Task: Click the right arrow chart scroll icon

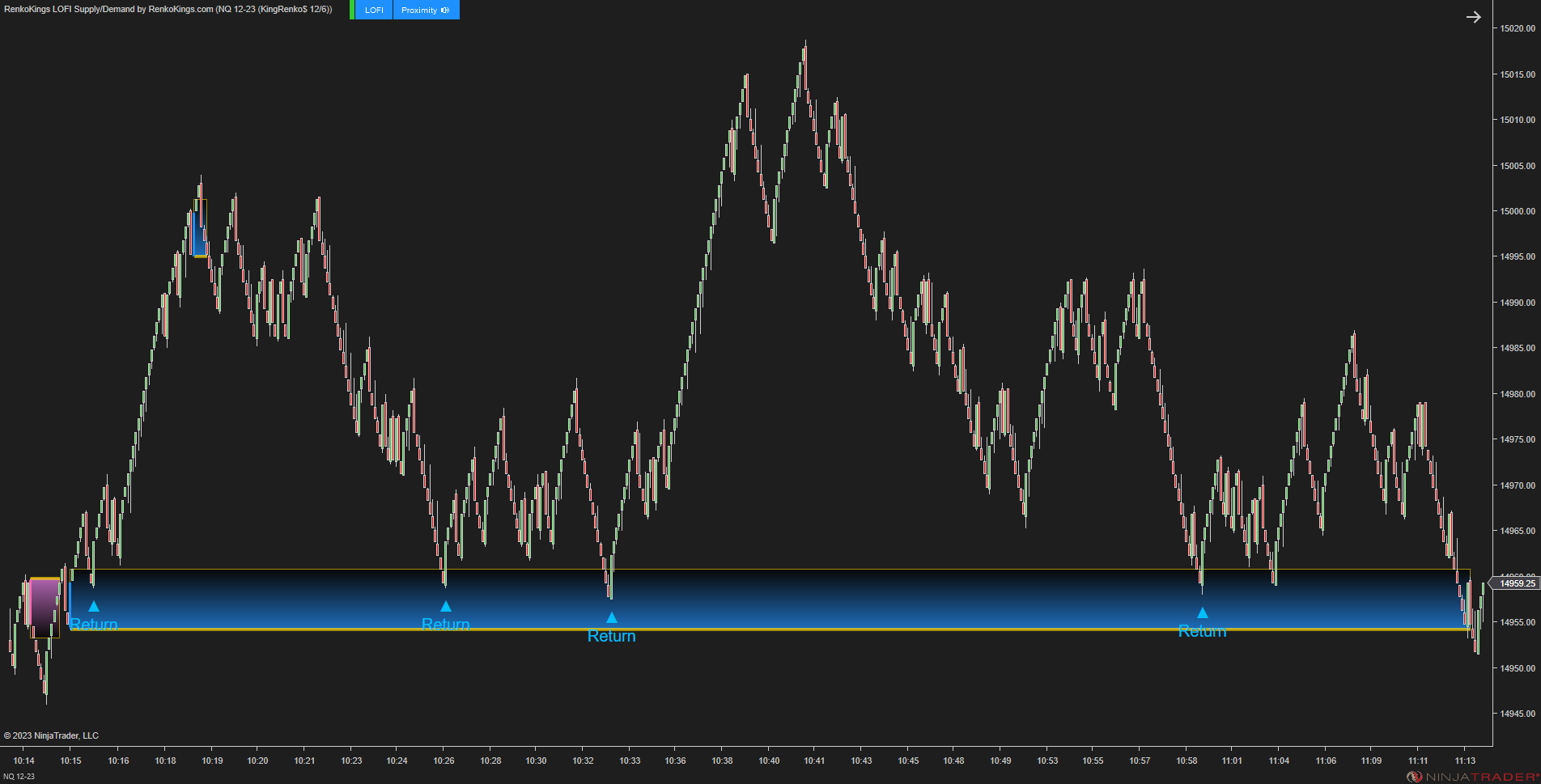Action: [x=1474, y=16]
